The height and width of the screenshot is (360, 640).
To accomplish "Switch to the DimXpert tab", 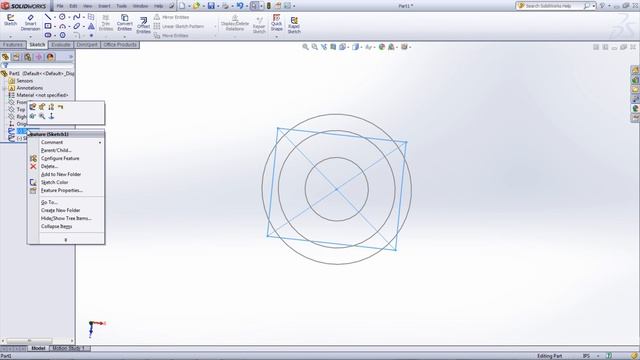I will [87, 44].
